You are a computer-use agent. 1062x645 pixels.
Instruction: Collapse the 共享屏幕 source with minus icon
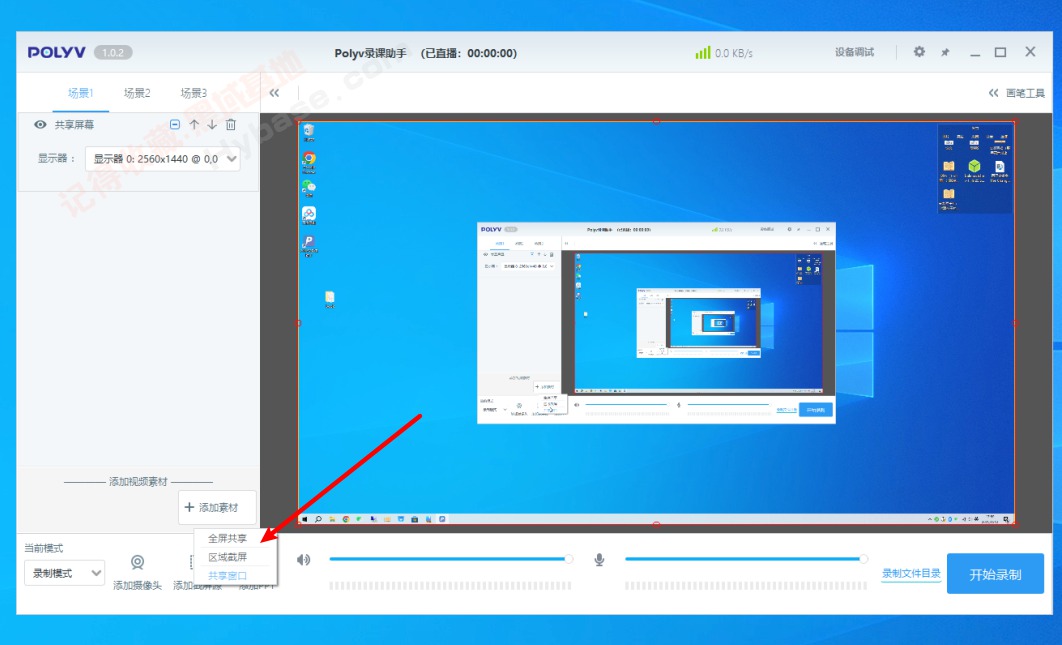[x=175, y=125]
